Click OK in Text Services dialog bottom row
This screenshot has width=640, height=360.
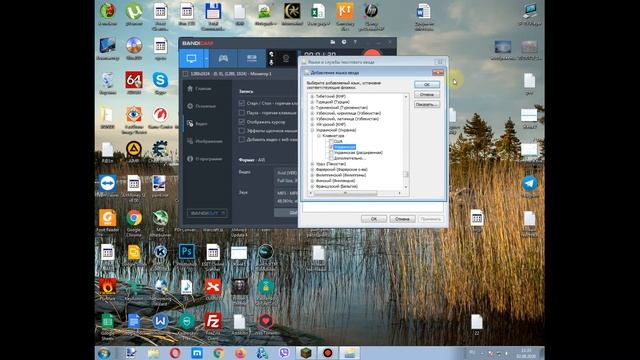(373, 219)
